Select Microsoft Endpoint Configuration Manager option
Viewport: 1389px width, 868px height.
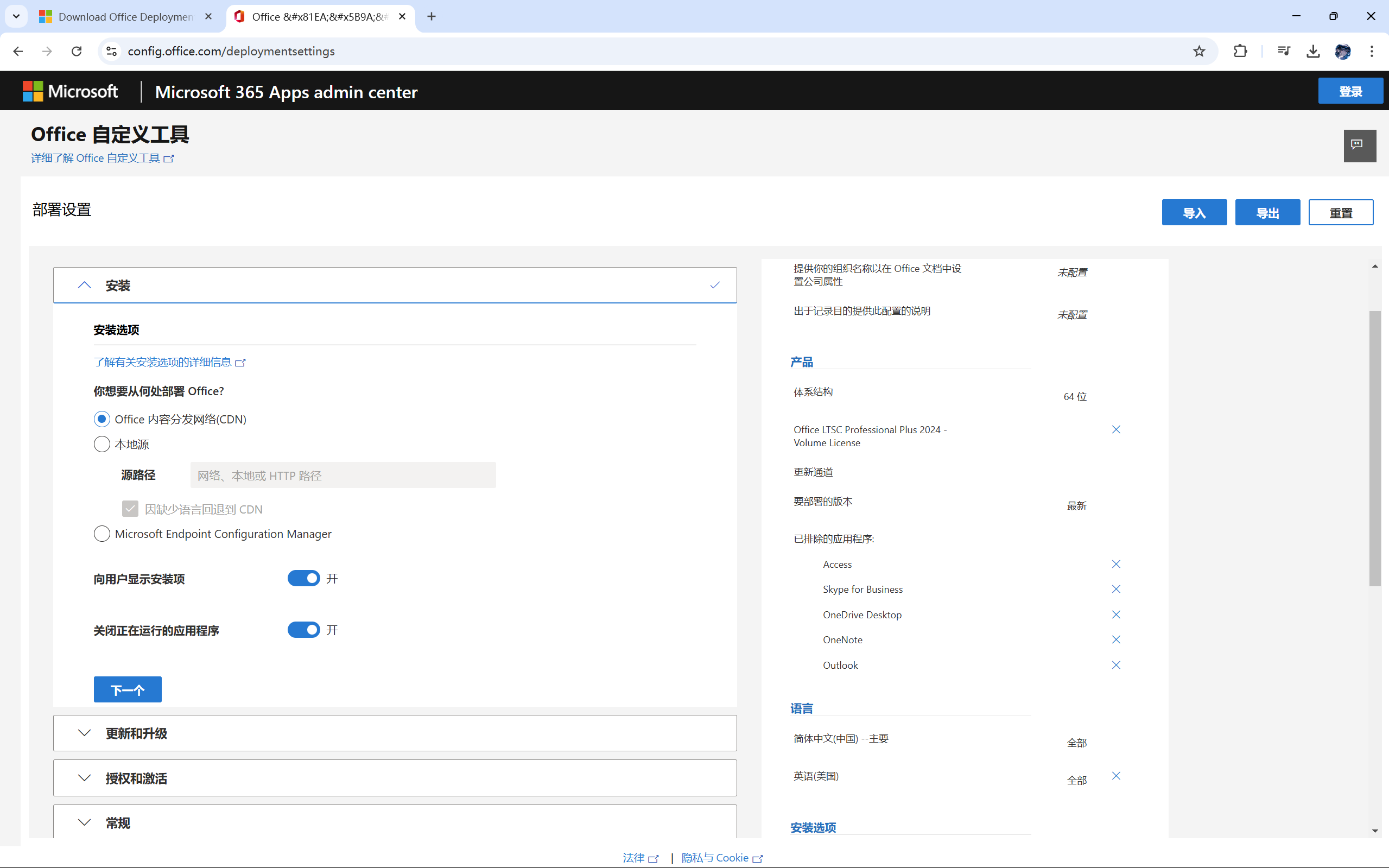pyautogui.click(x=102, y=534)
